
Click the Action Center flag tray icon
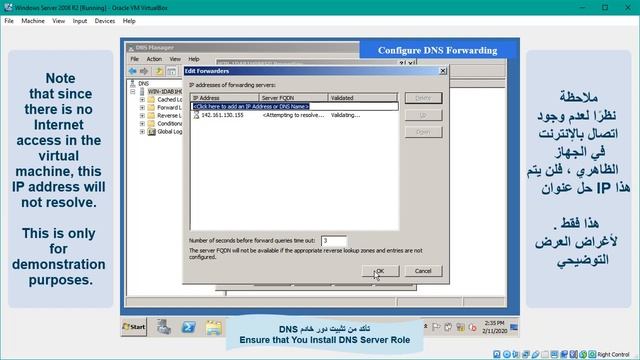pyautogui.click(x=436, y=327)
